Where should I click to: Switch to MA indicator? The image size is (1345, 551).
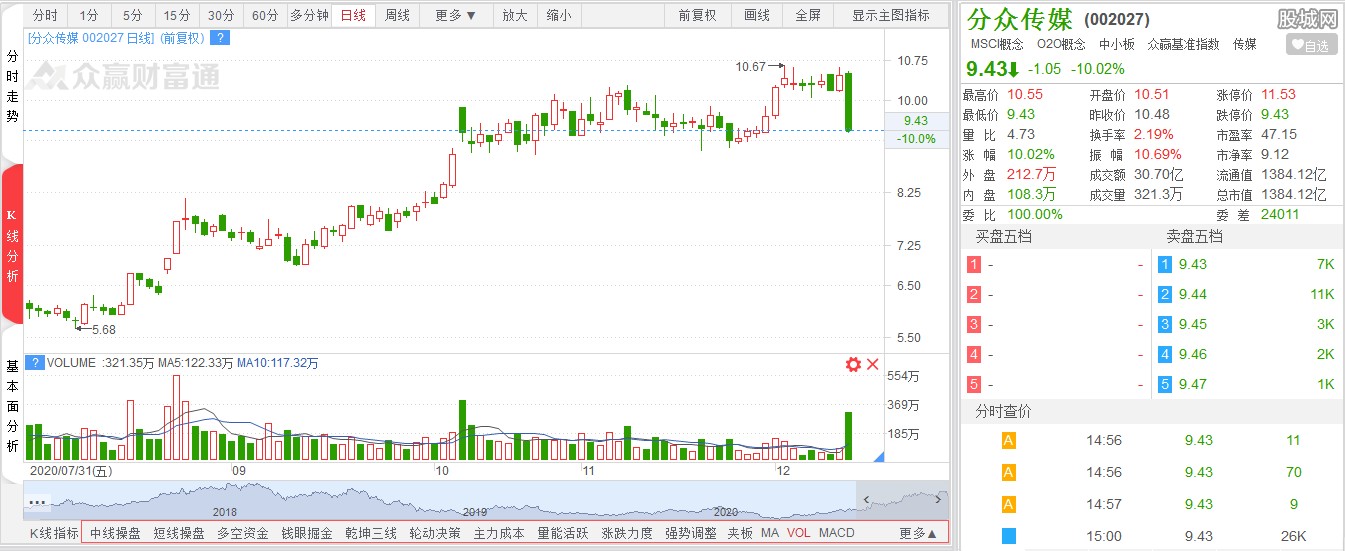click(770, 533)
